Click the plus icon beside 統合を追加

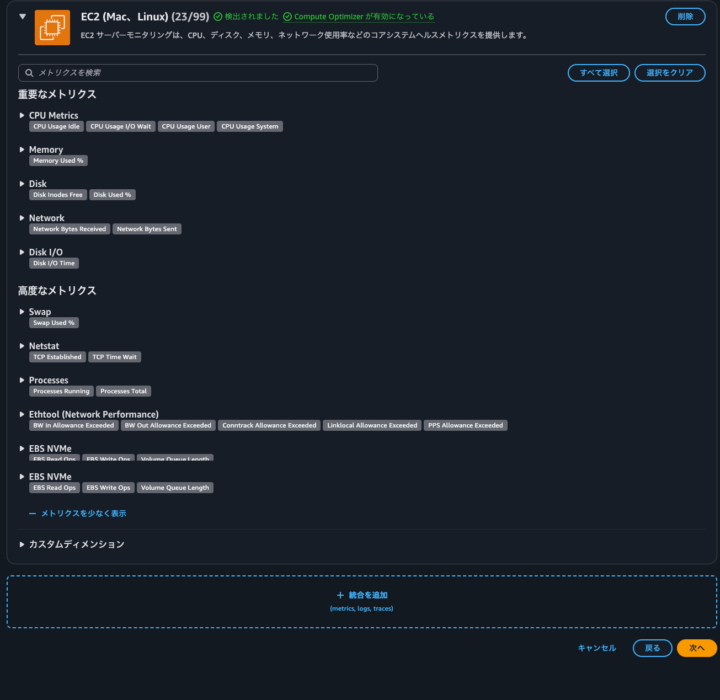point(340,595)
